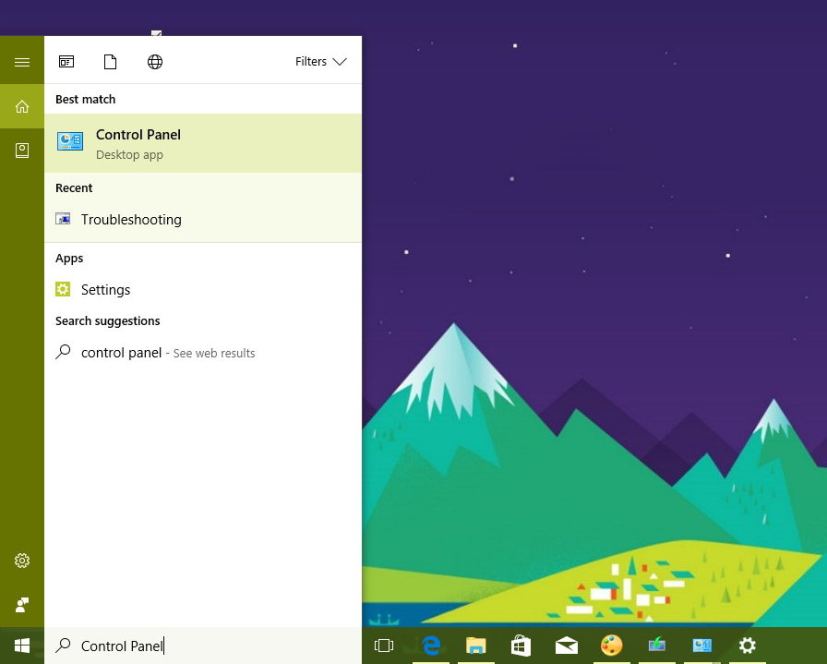Click the Settings gear icon in Apps
The width and height of the screenshot is (827, 664).
point(63,289)
